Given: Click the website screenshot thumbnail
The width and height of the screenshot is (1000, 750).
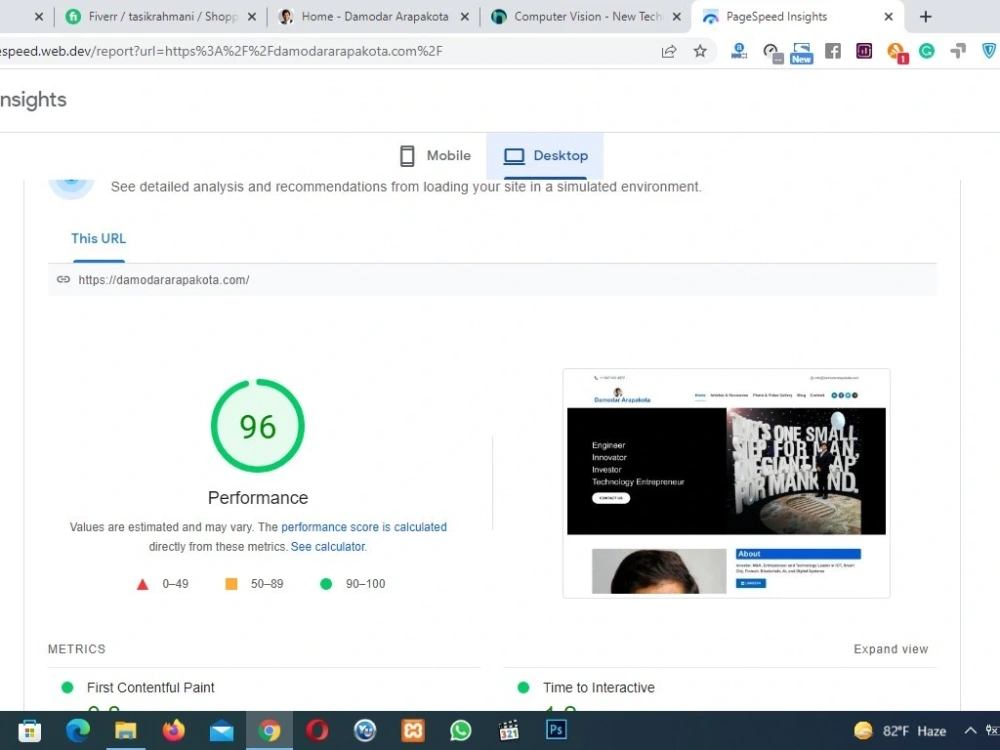Looking at the screenshot, I should point(726,483).
